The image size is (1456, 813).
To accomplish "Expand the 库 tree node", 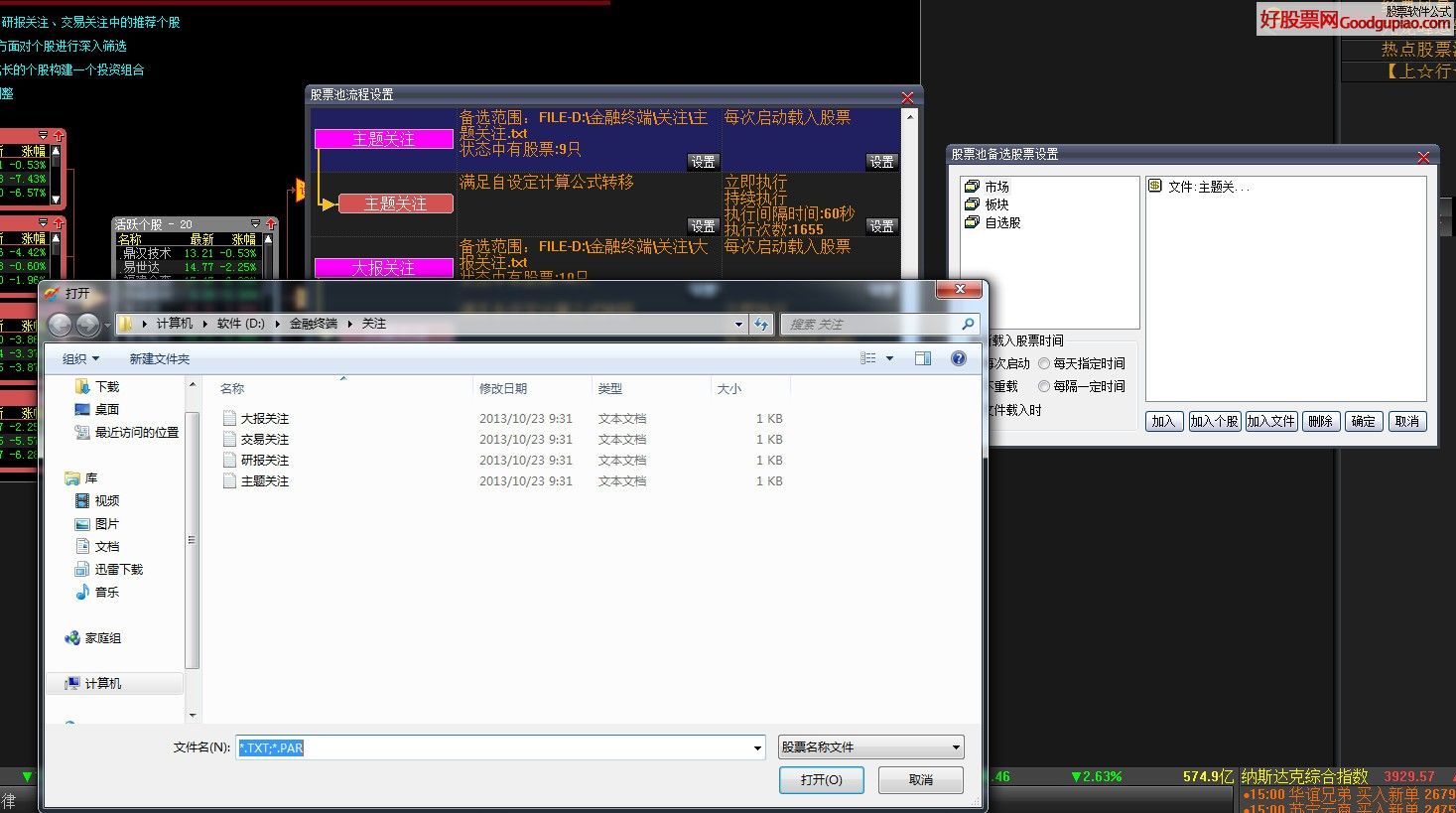I will click(81, 477).
